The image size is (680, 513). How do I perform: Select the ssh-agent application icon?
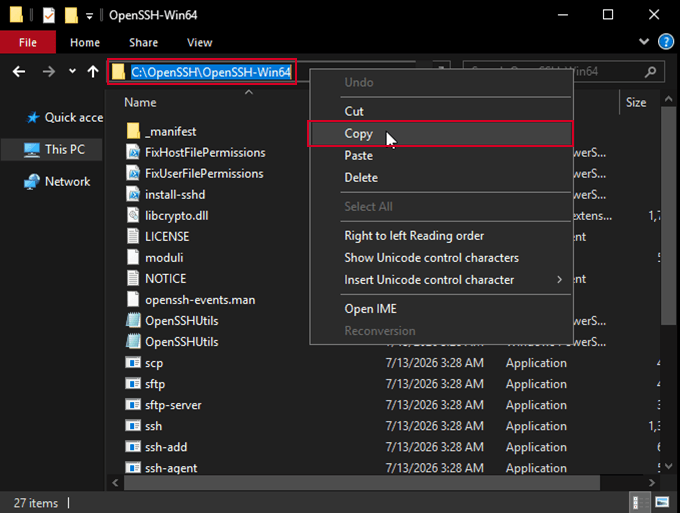[133, 468]
